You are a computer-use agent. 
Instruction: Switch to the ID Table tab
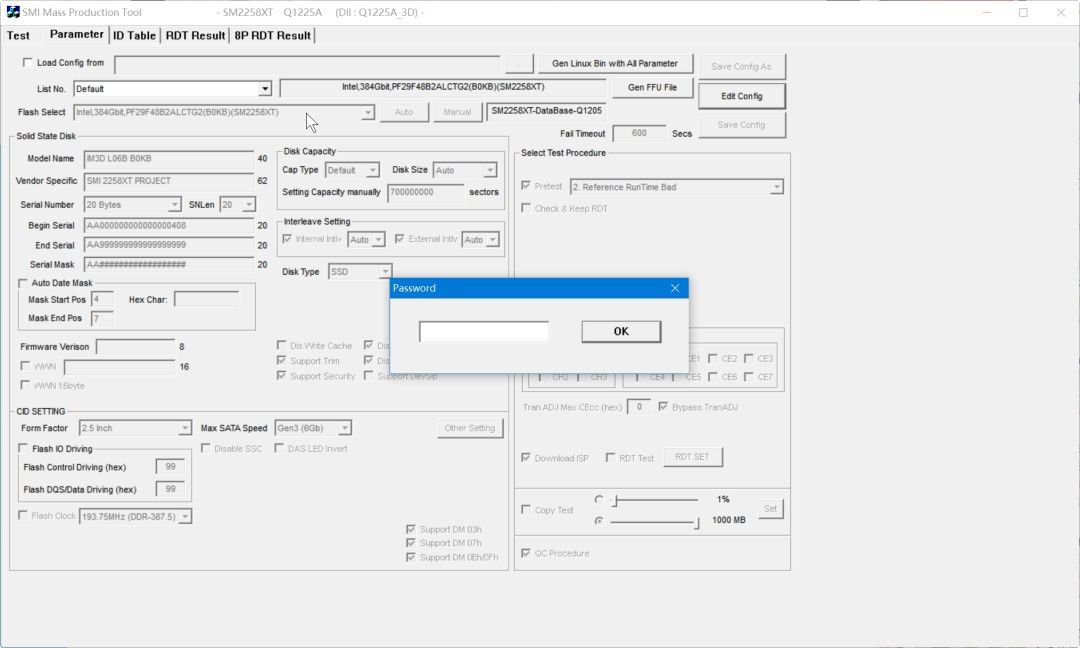pos(134,36)
